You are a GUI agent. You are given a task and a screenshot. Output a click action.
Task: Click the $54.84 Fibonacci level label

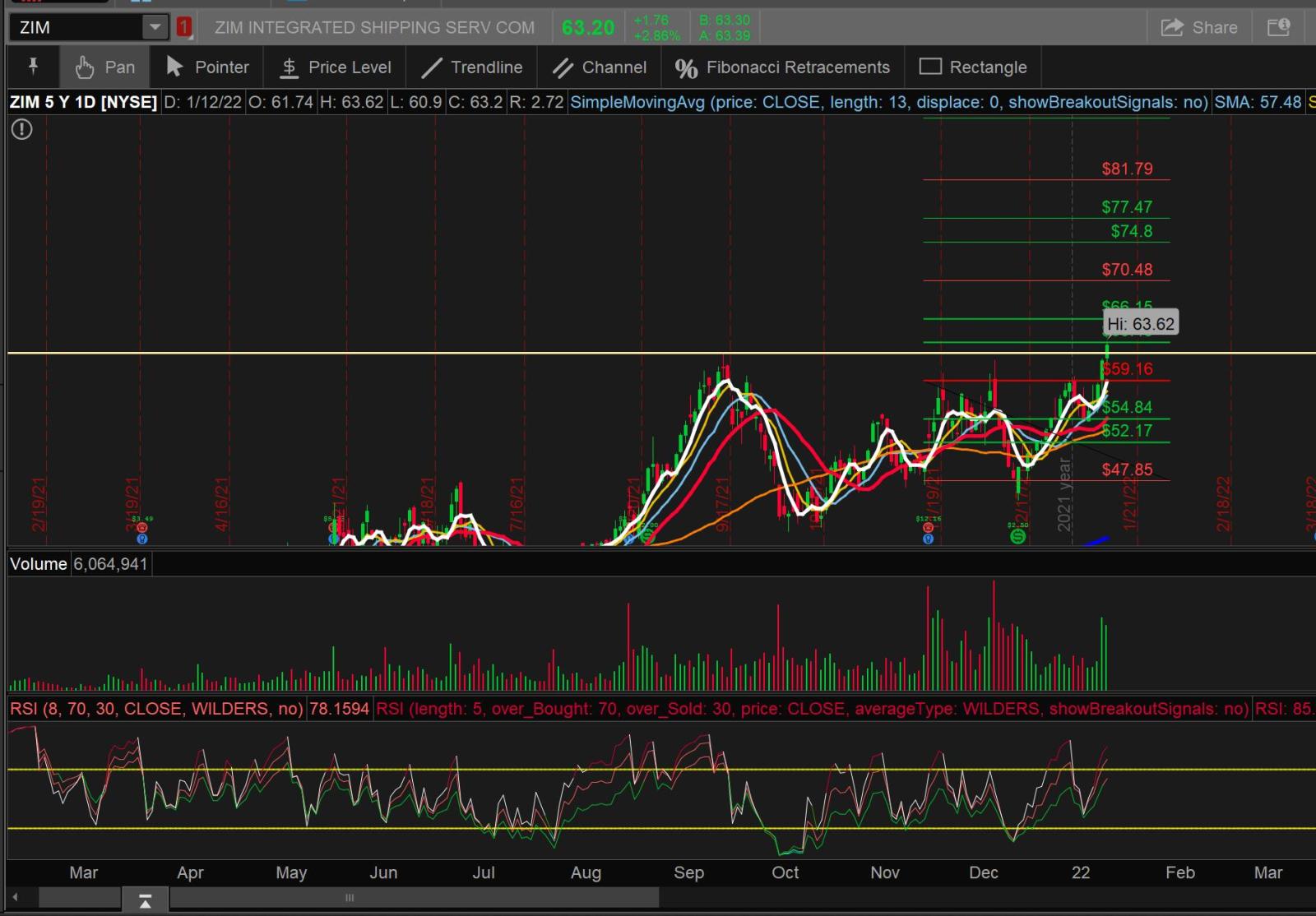click(1127, 407)
